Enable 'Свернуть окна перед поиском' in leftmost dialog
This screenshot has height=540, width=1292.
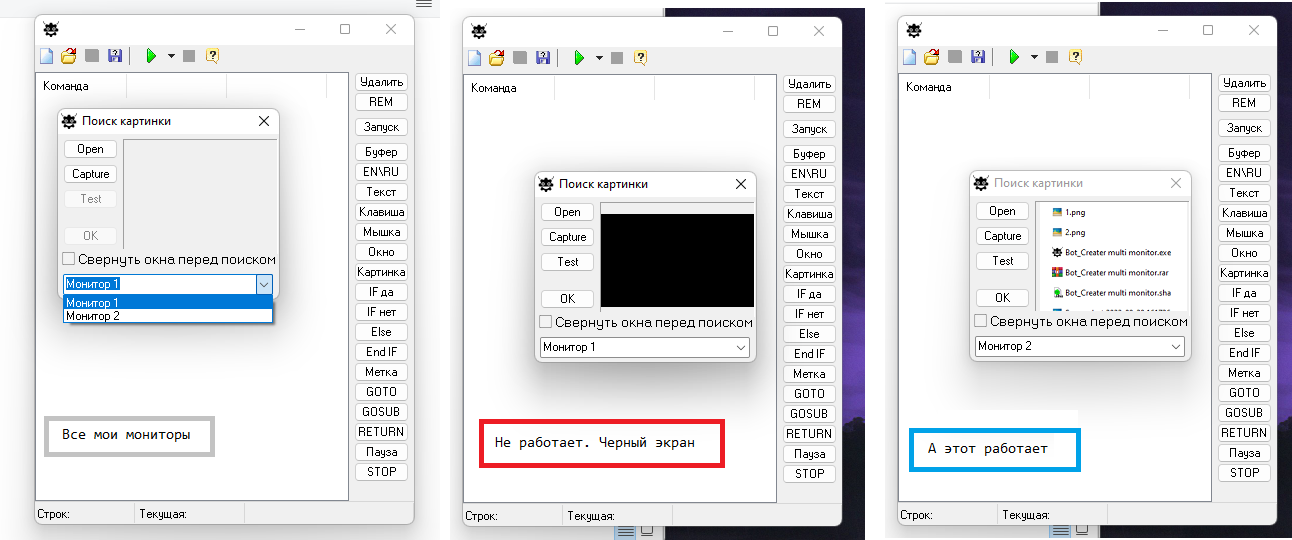click(x=69, y=259)
